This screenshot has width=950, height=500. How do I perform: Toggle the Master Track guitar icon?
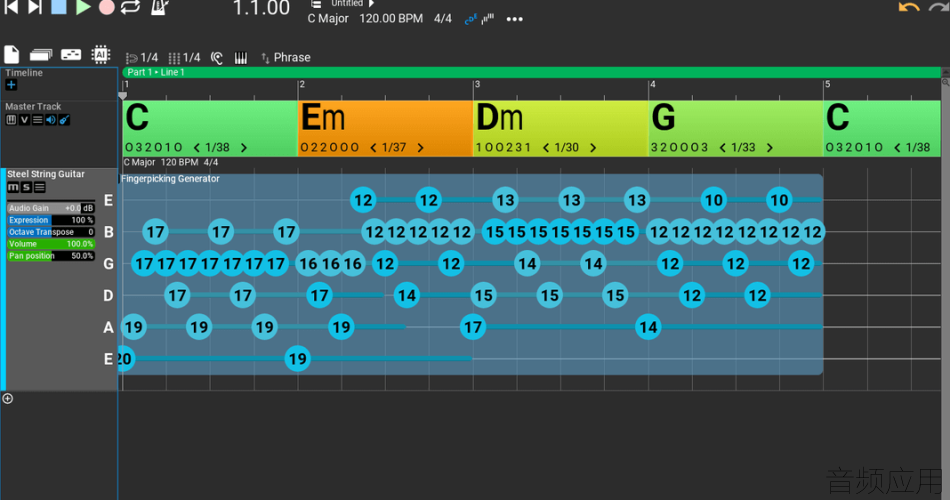(64, 120)
